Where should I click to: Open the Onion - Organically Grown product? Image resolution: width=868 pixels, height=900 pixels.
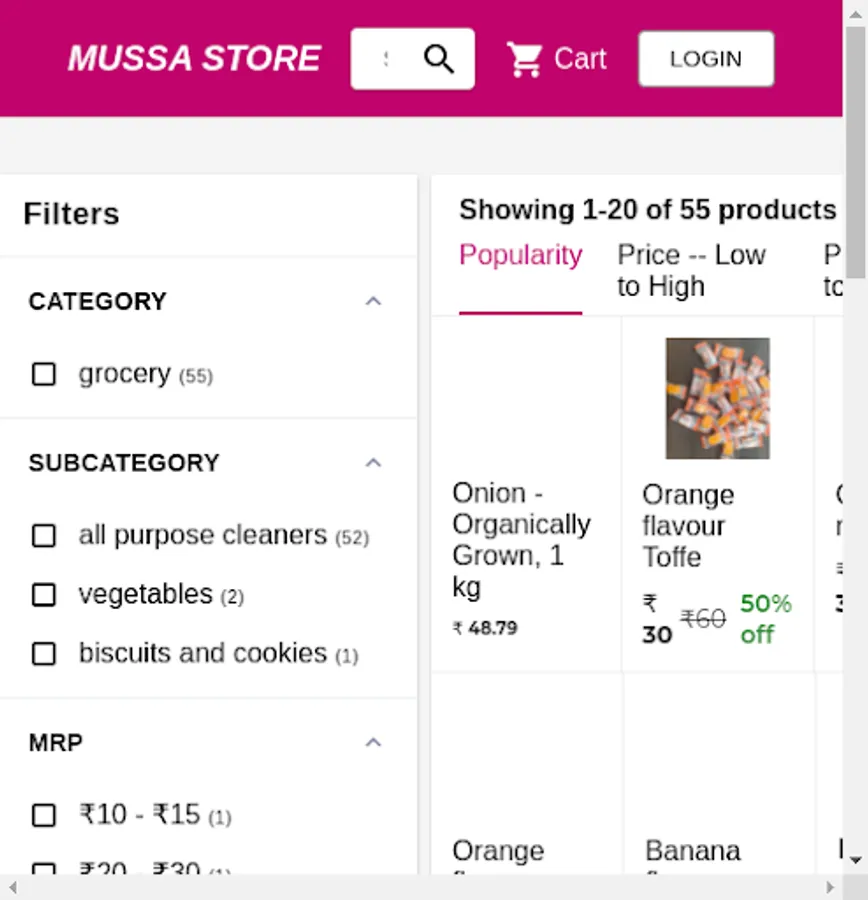521,539
